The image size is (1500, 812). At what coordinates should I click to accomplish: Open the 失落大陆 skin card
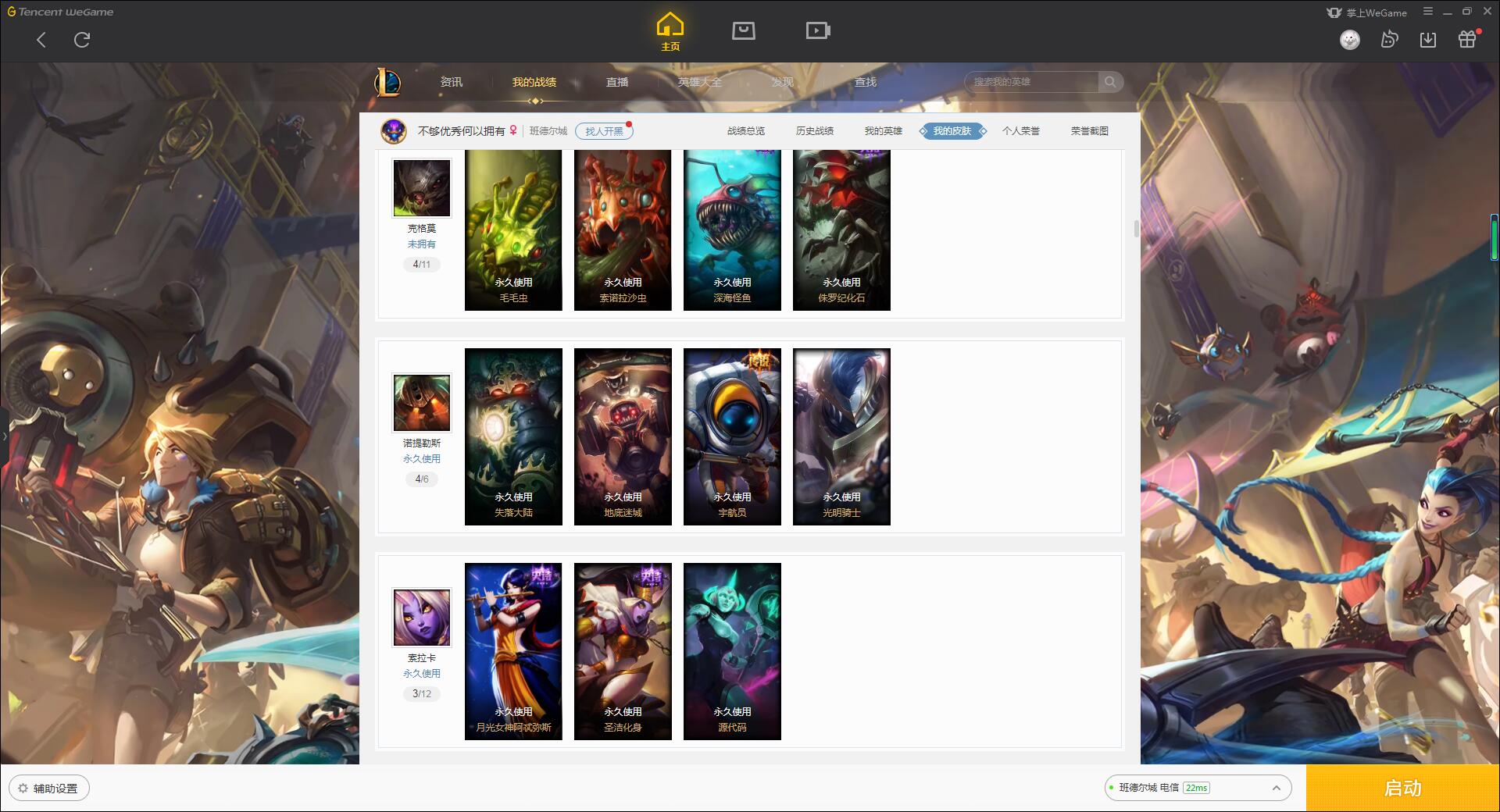(513, 436)
